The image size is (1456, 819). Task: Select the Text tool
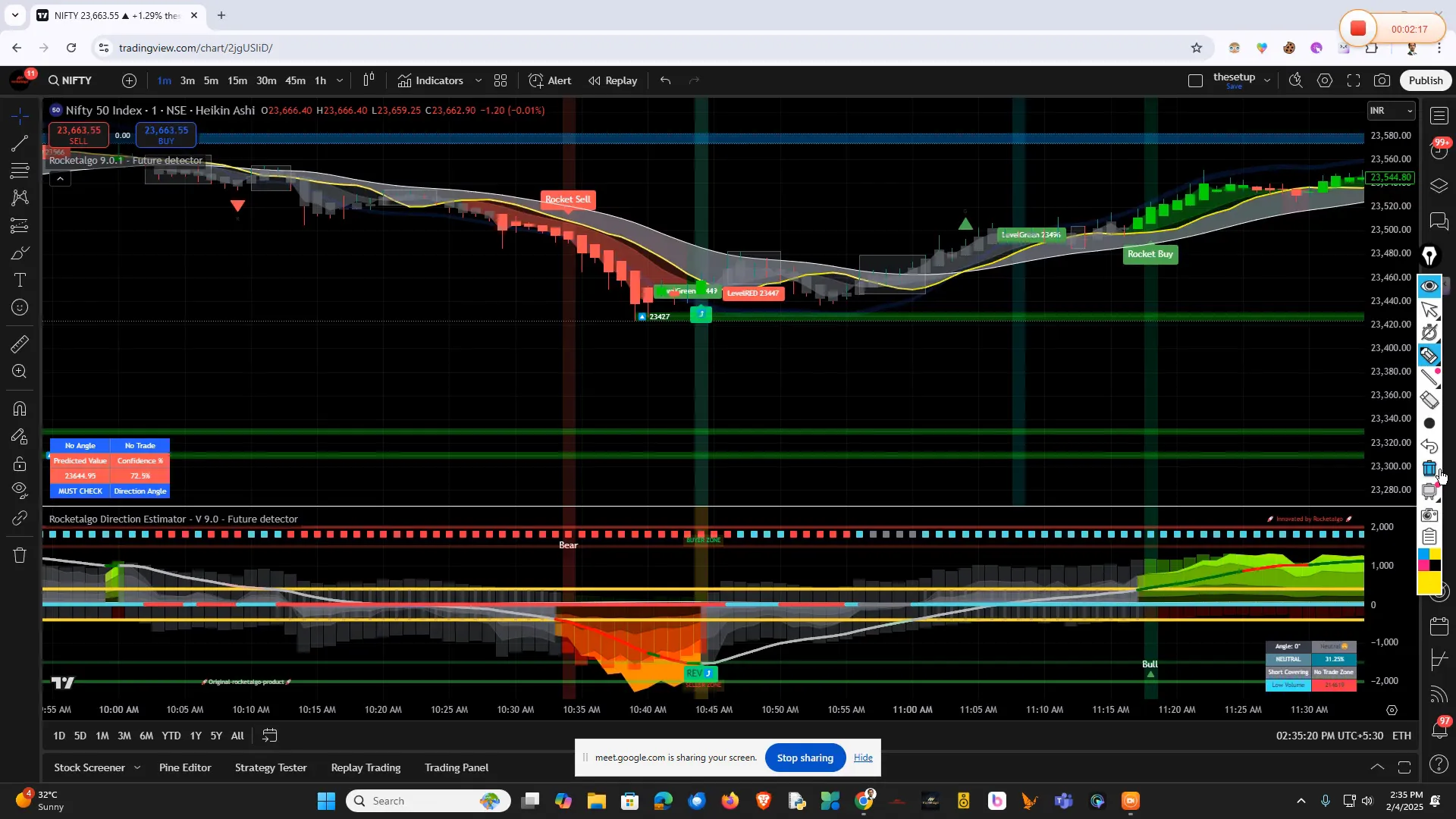point(19,278)
